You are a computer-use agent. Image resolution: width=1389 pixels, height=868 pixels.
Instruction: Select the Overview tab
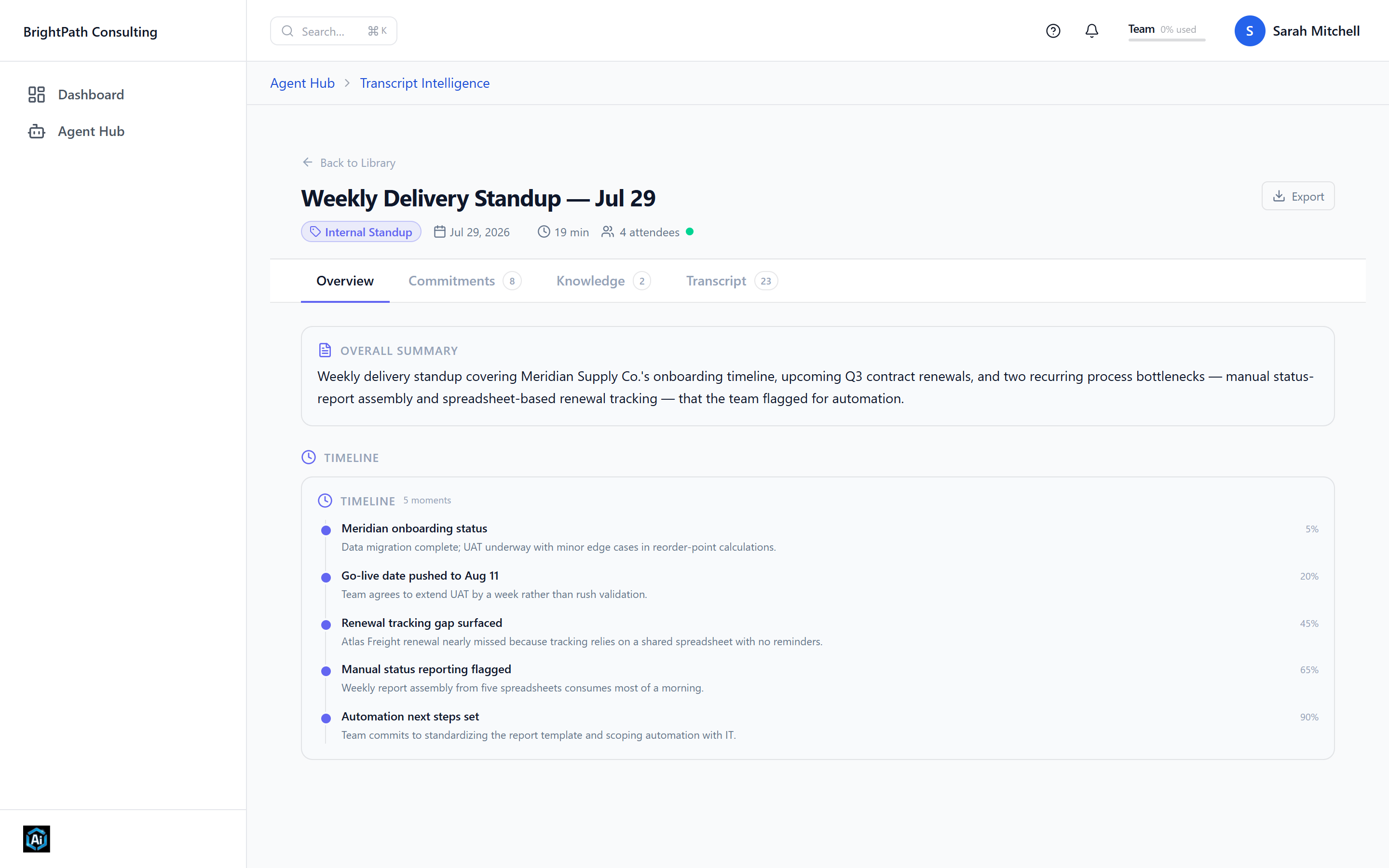tap(345, 281)
